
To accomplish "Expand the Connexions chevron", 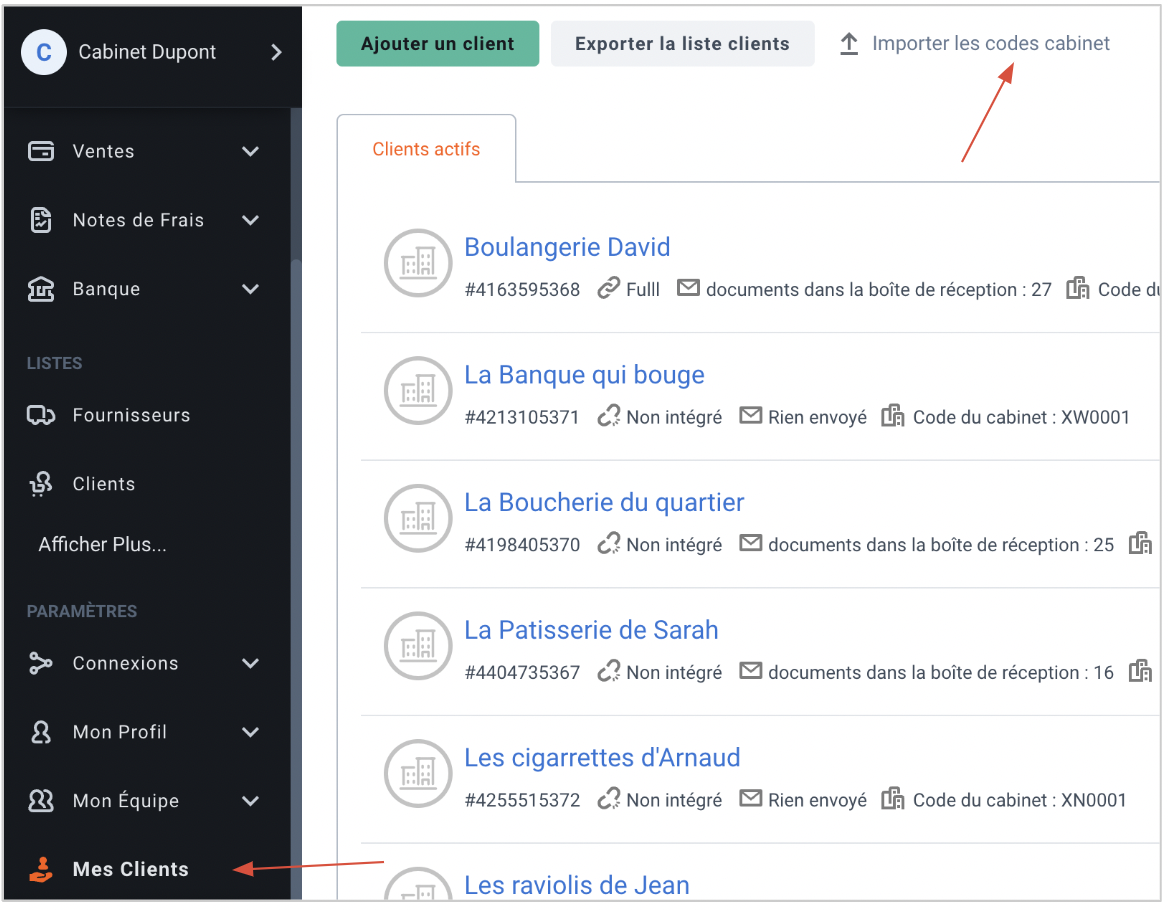I will [x=251, y=664].
